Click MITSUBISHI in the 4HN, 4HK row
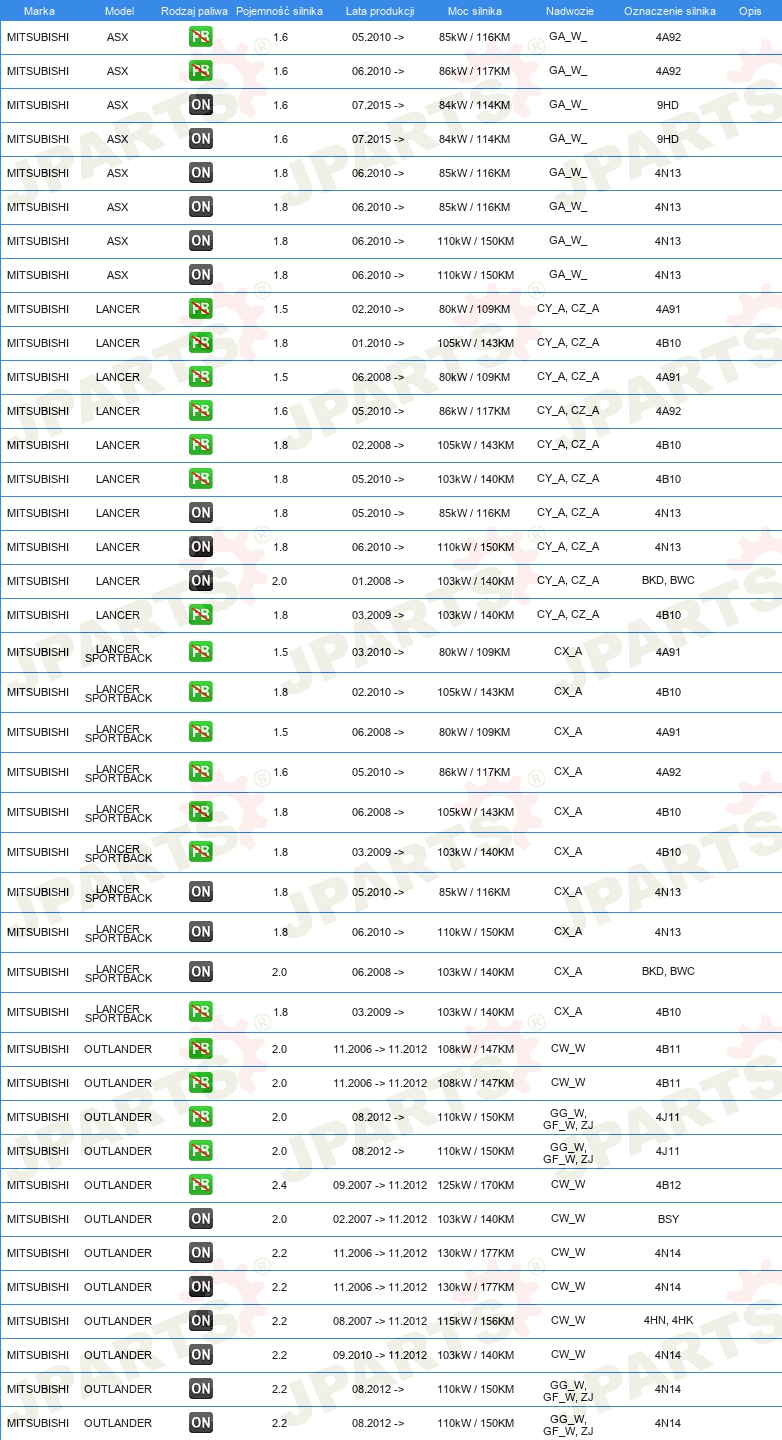Screen dimensions: 782x1440 pos(38,1321)
